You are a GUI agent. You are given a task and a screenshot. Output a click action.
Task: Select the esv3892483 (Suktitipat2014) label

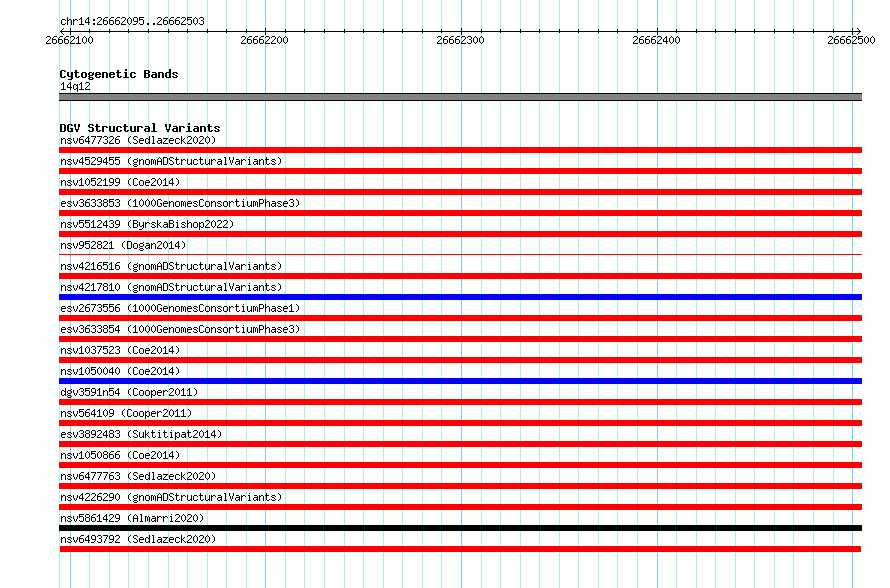(x=141, y=434)
